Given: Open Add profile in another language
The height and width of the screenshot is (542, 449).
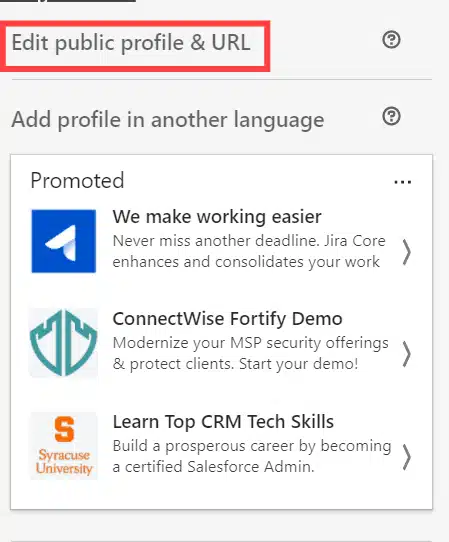Looking at the screenshot, I should (168, 120).
